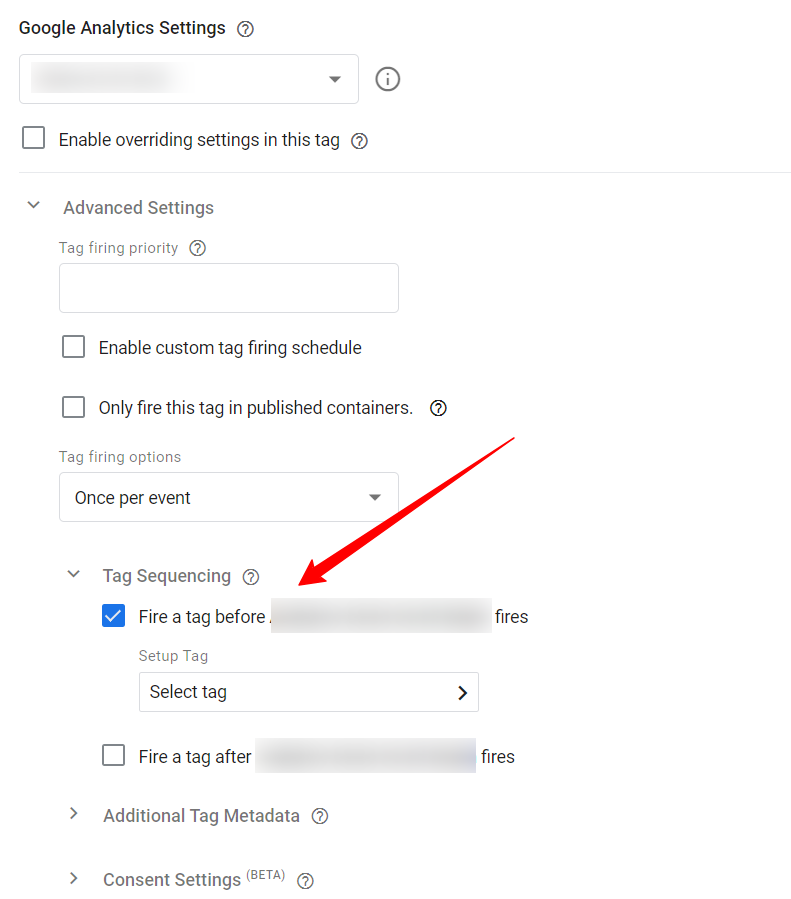791x899 pixels.
Task: Expand Additional Tag Metadata section
Action: 73,814
